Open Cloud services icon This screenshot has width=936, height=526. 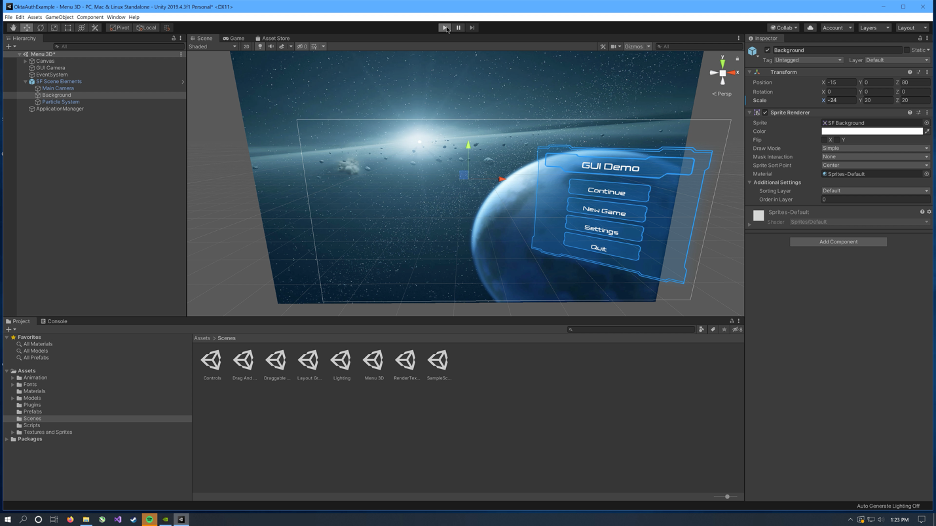coord(810,28)
